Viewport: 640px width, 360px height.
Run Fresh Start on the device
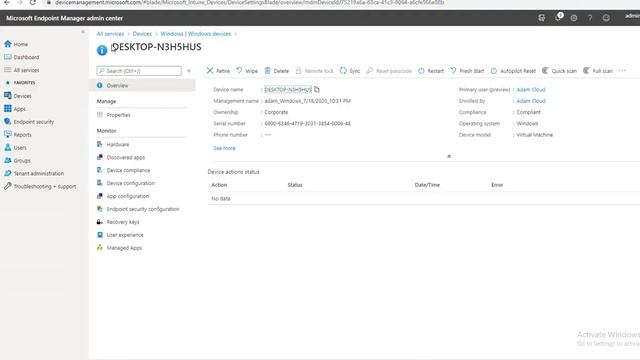click(x=467, y=71)
